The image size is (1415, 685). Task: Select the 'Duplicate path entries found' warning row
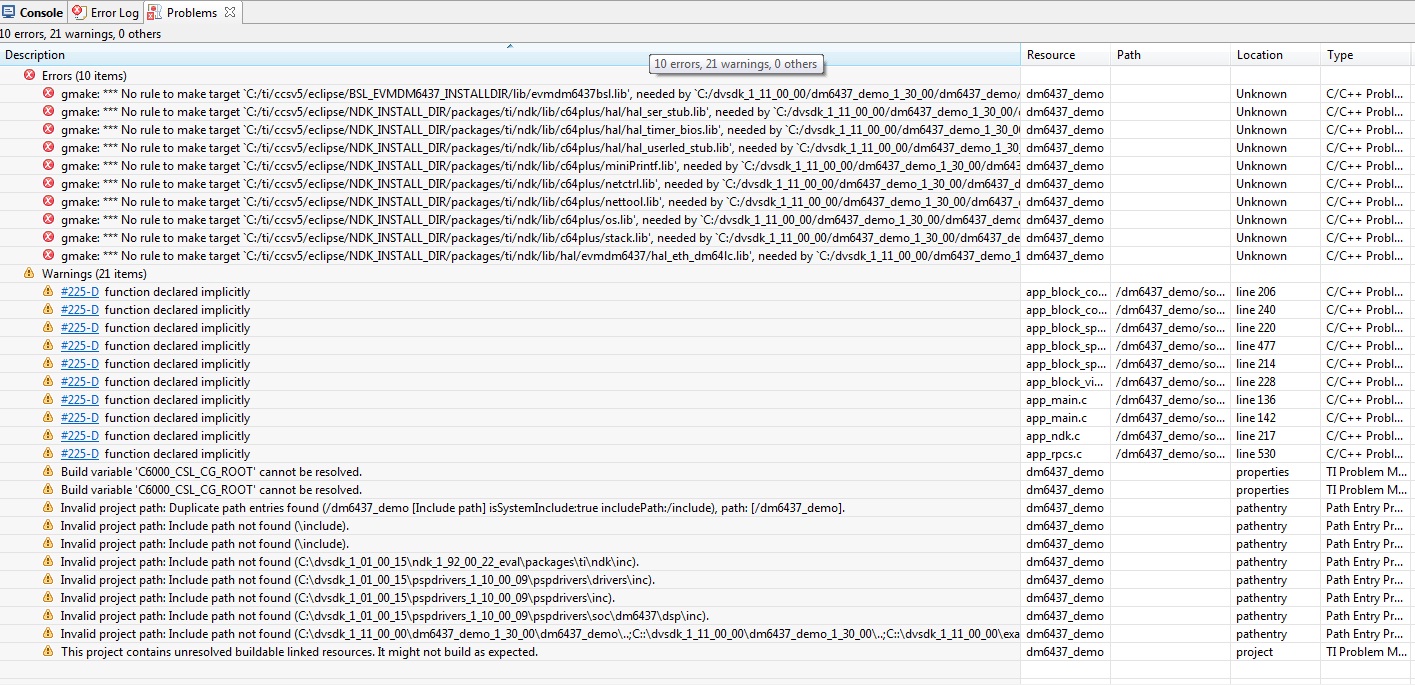pyautogui.click(x=400, y=507)
